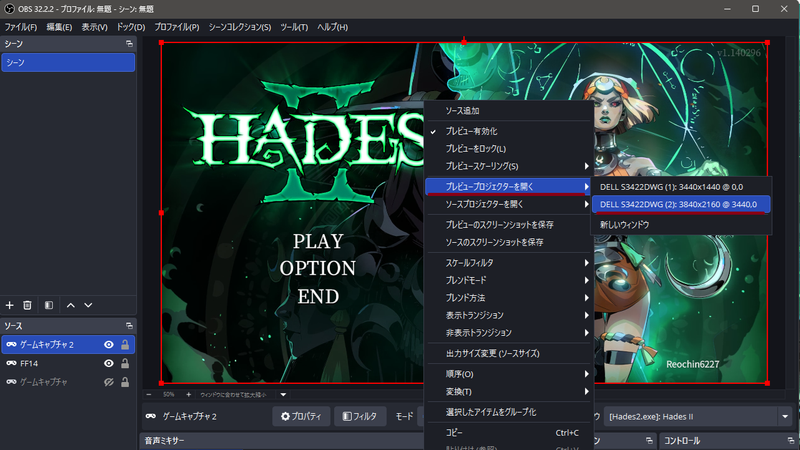Viewport: 800px width, 450px height.
Task: Choose プレビューのスクリーンショットを保存
Action: click(509, 224)
